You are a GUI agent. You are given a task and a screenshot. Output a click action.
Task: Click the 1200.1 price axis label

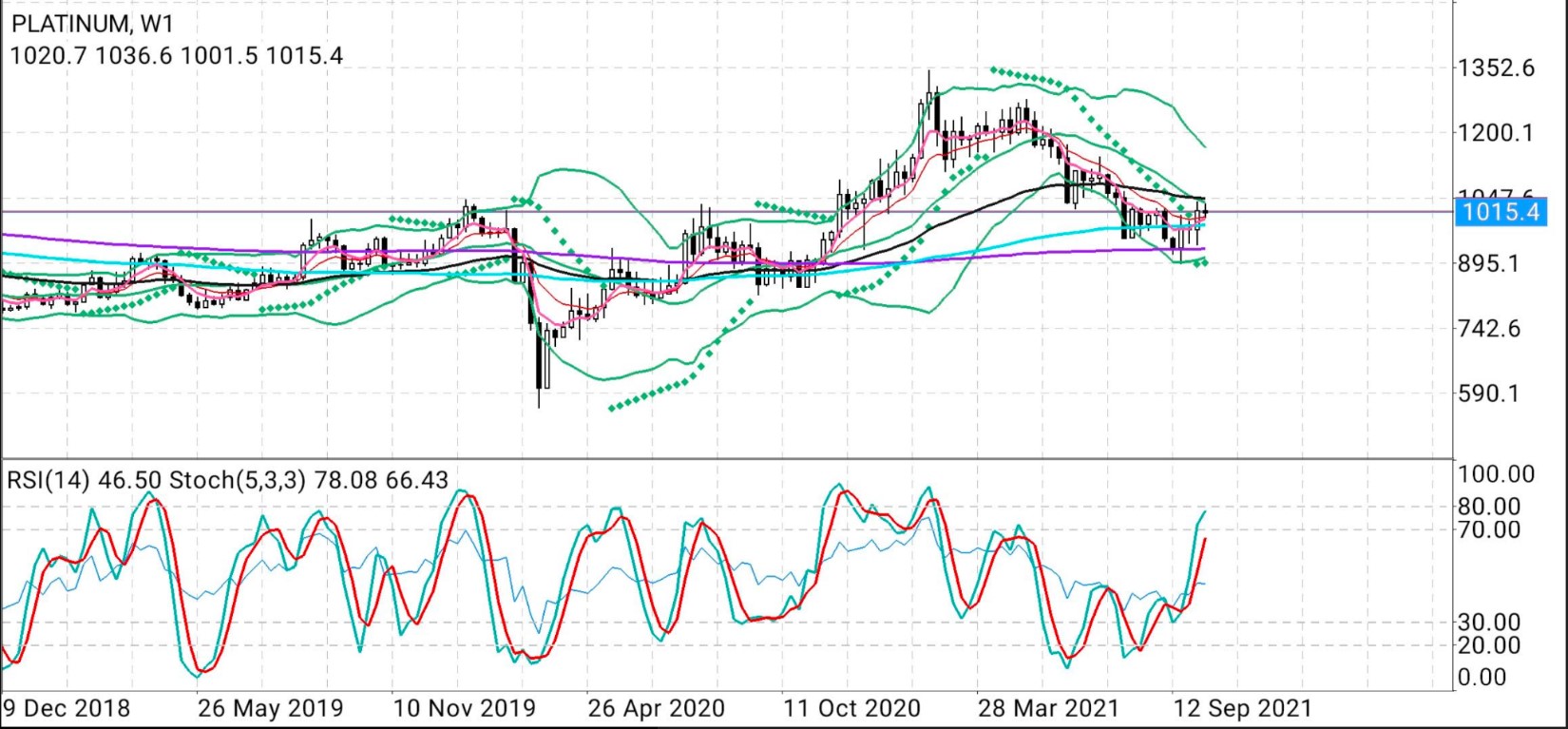(x=1496, y=132)
